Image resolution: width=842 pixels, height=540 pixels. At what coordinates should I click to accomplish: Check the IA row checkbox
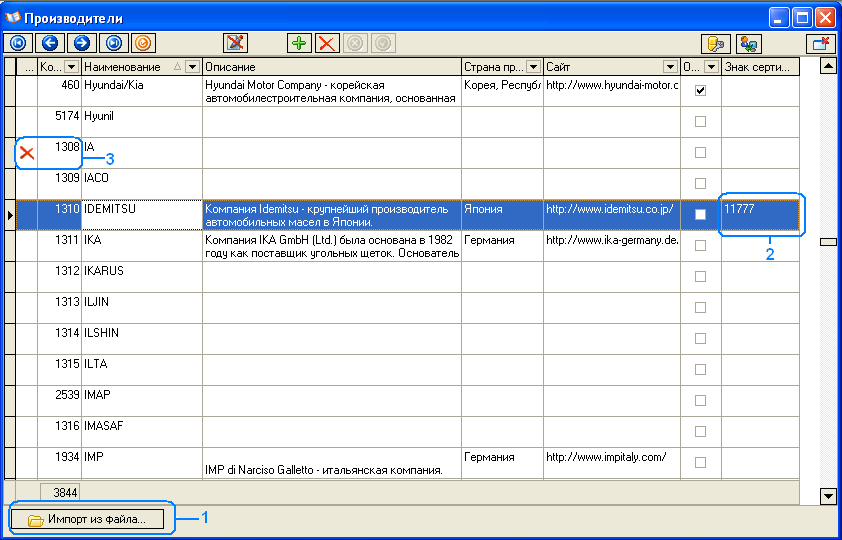(x=700, y=153)
